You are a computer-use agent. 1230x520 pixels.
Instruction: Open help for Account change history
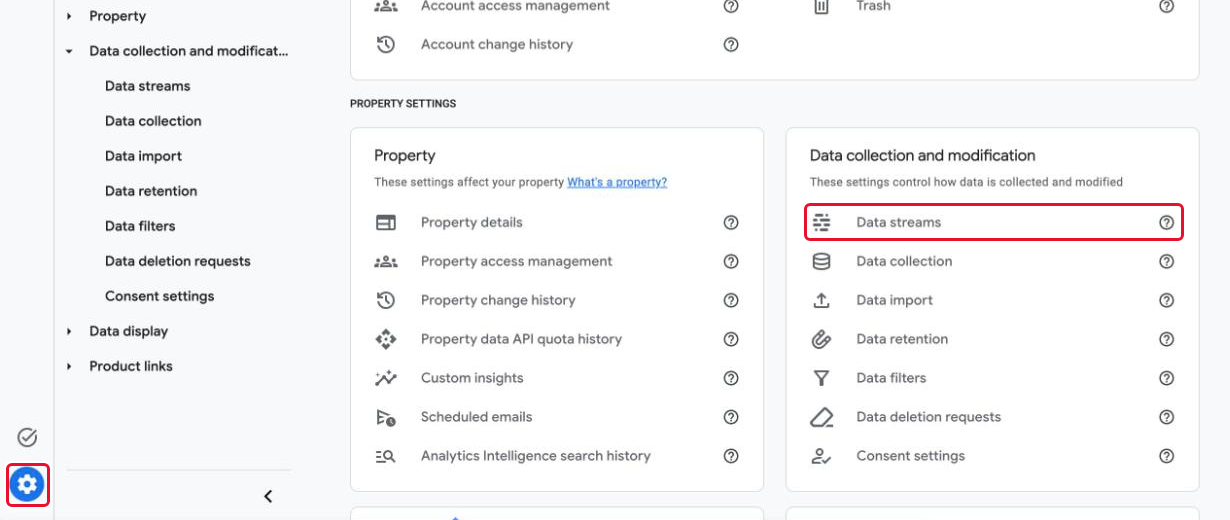pos(731,44)
